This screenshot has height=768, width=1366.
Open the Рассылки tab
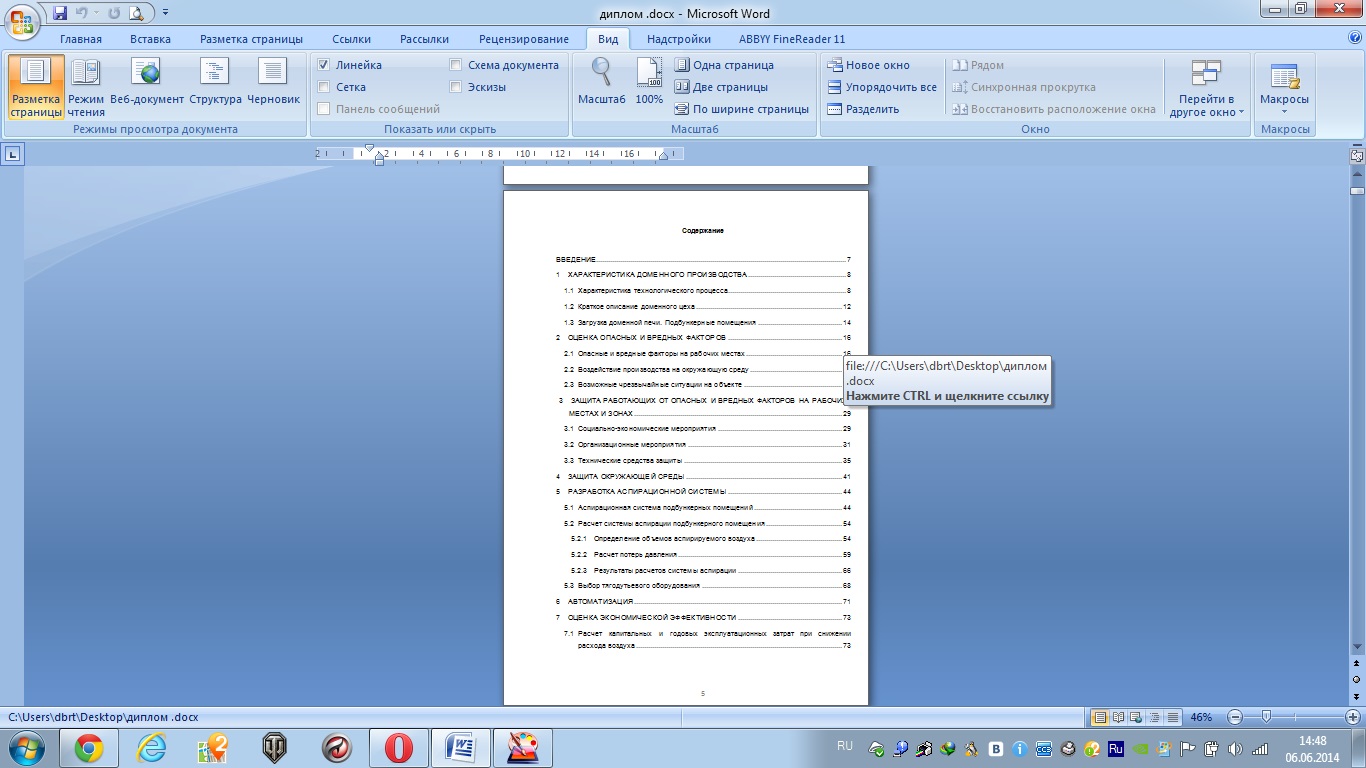click(424, 39)
